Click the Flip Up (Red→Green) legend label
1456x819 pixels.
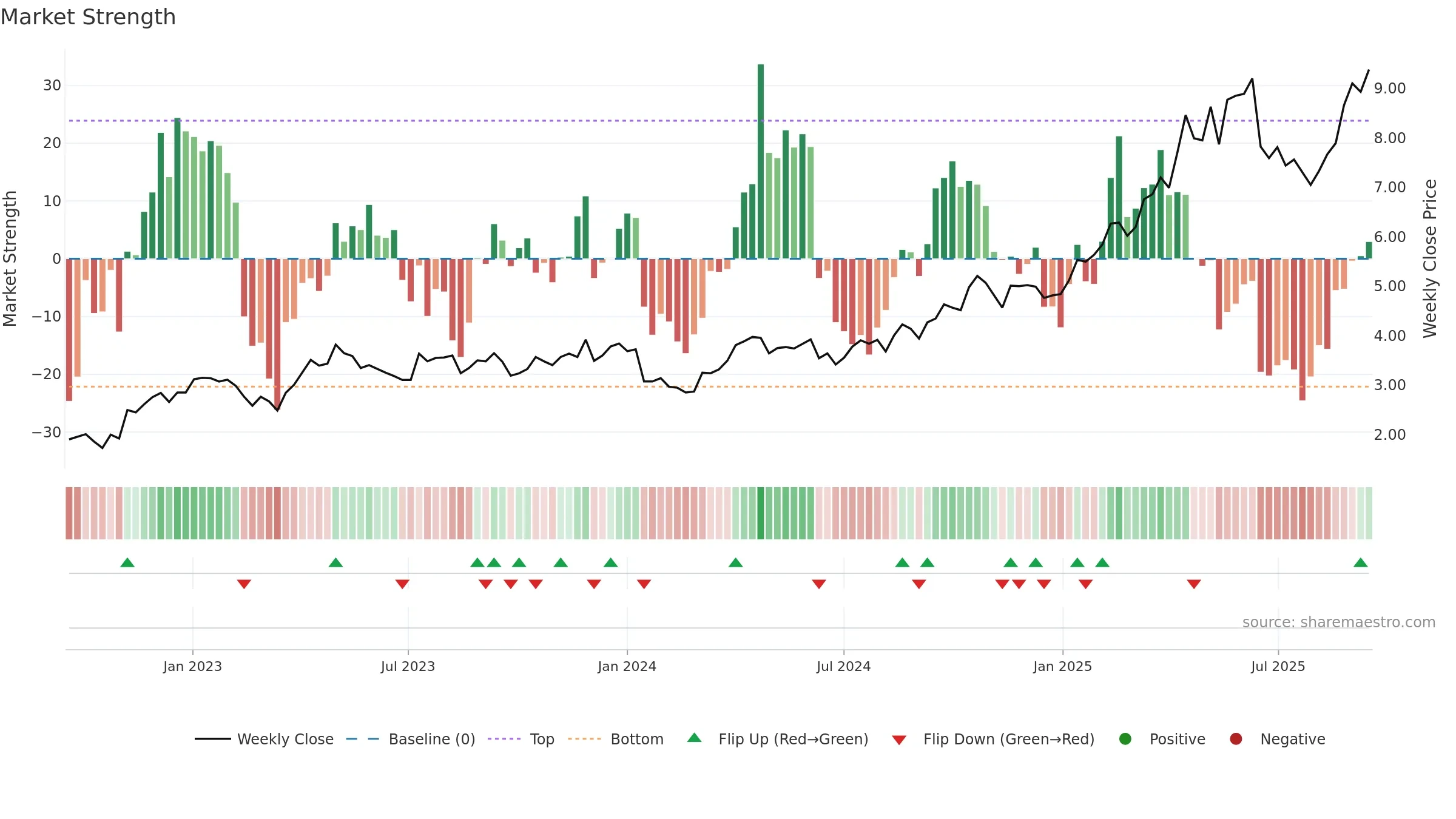pyautogui.click(x=794, y=739)
